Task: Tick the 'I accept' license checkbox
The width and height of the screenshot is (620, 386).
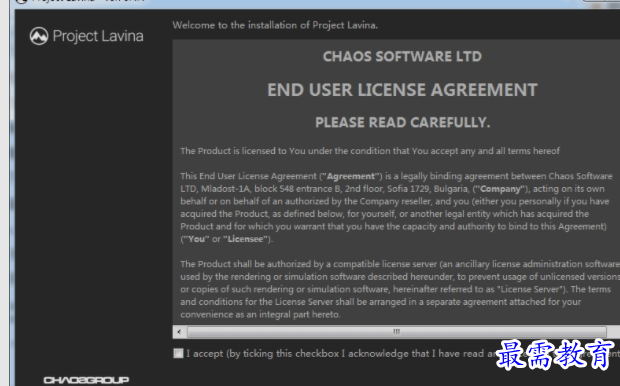Action: tap(178, 353)
